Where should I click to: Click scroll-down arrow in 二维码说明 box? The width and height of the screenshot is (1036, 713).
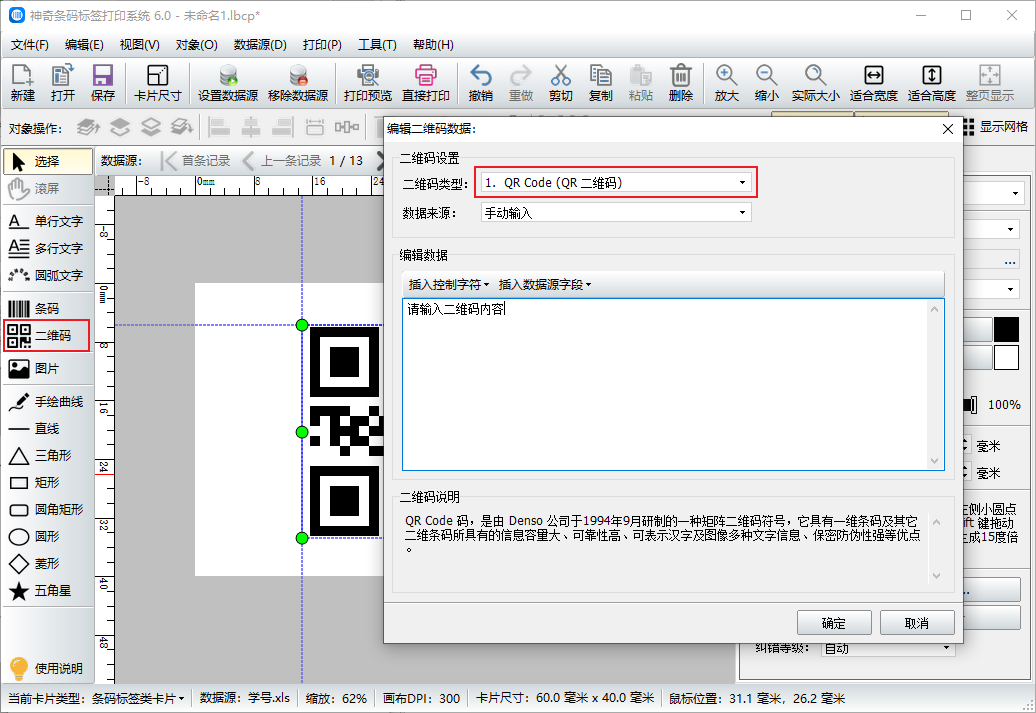click(x=936, y=576)
